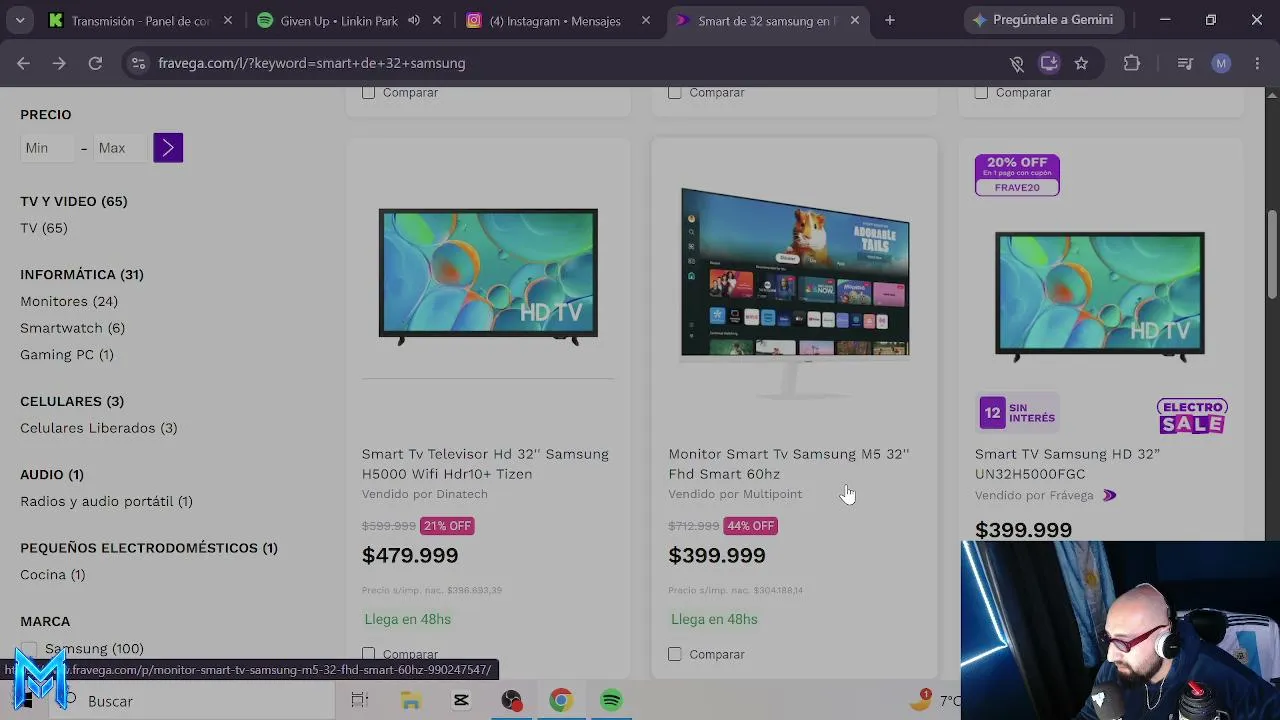
Task: Filter by Smartwatch (6)
Action: point(73,328)
